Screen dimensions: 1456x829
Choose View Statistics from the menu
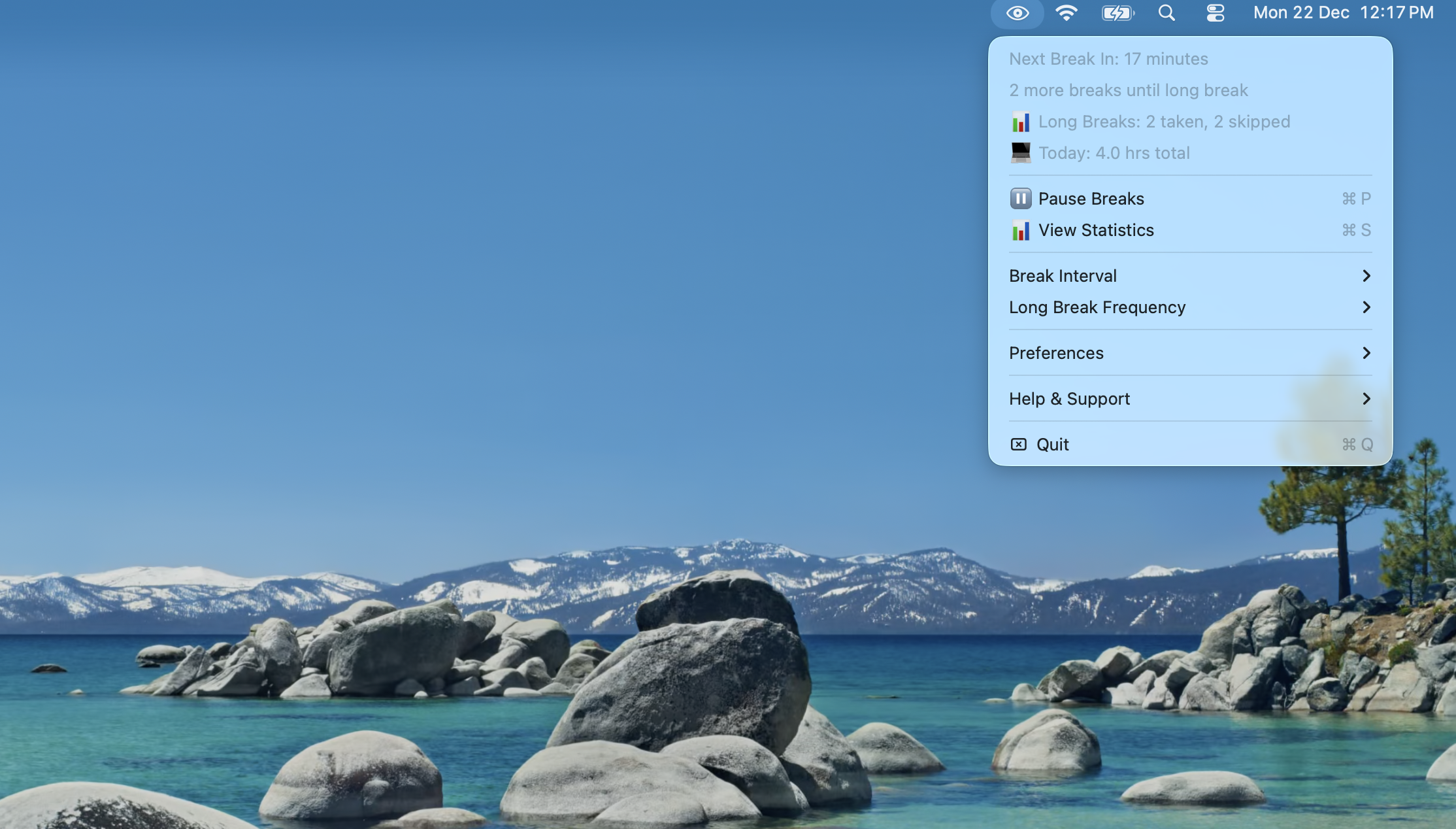(x=1095, y=230)
